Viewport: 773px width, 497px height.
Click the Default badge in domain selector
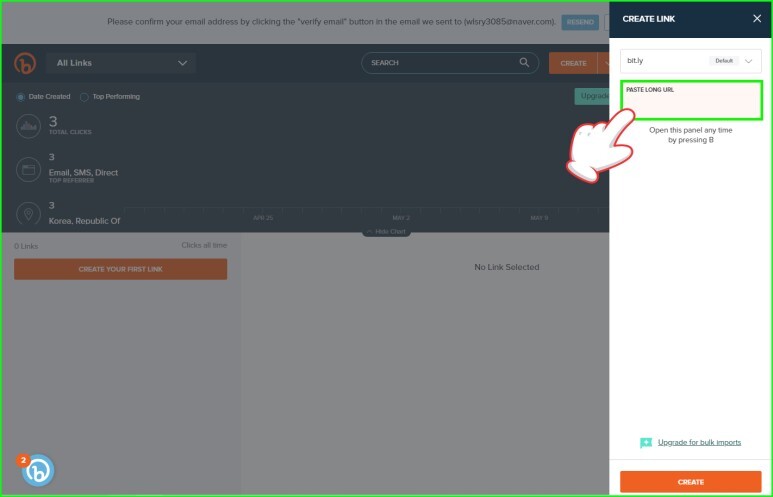(x=724, y=61)
